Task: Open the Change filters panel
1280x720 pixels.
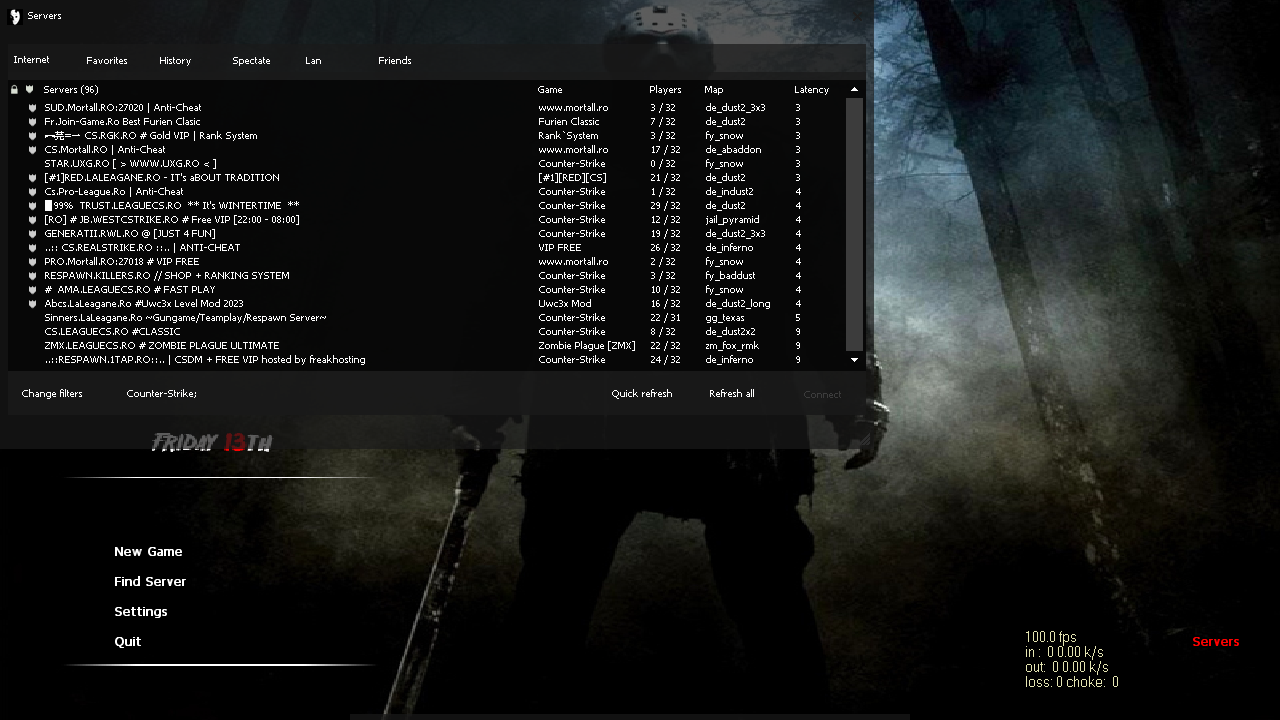Action: click(52, 394)
